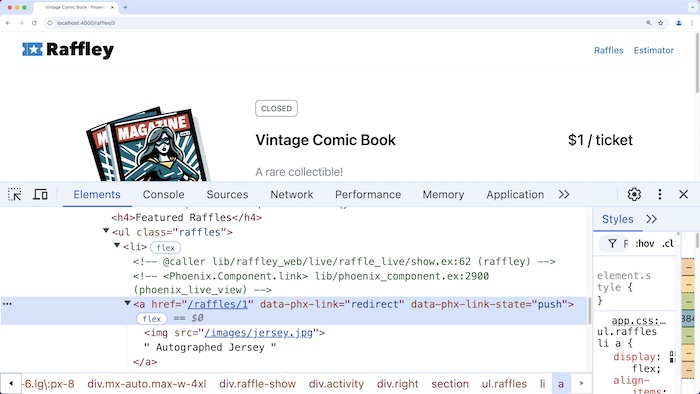
Task: Edit the display property in Styles
Action: [x=634, y=357]
